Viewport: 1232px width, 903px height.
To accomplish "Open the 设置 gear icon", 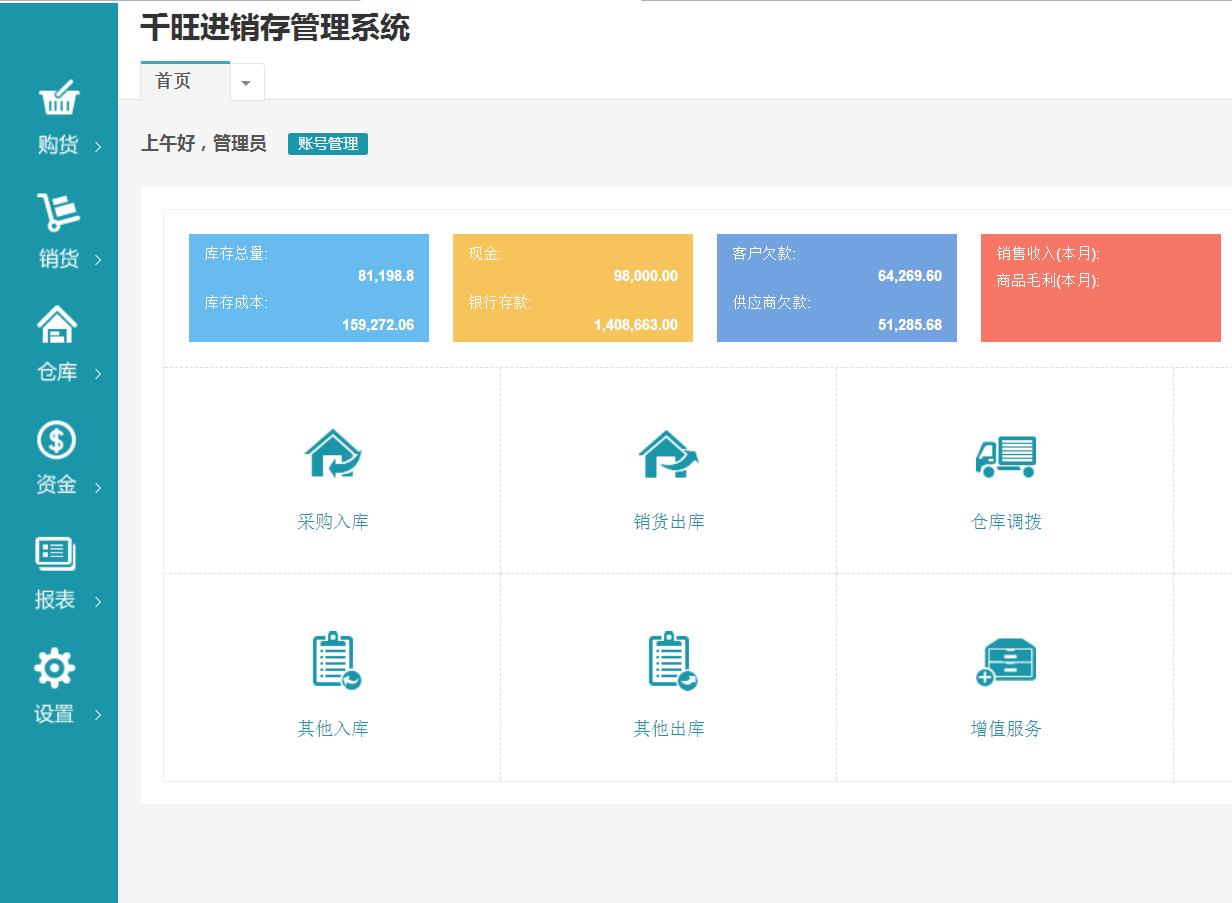I will [55, 667].
